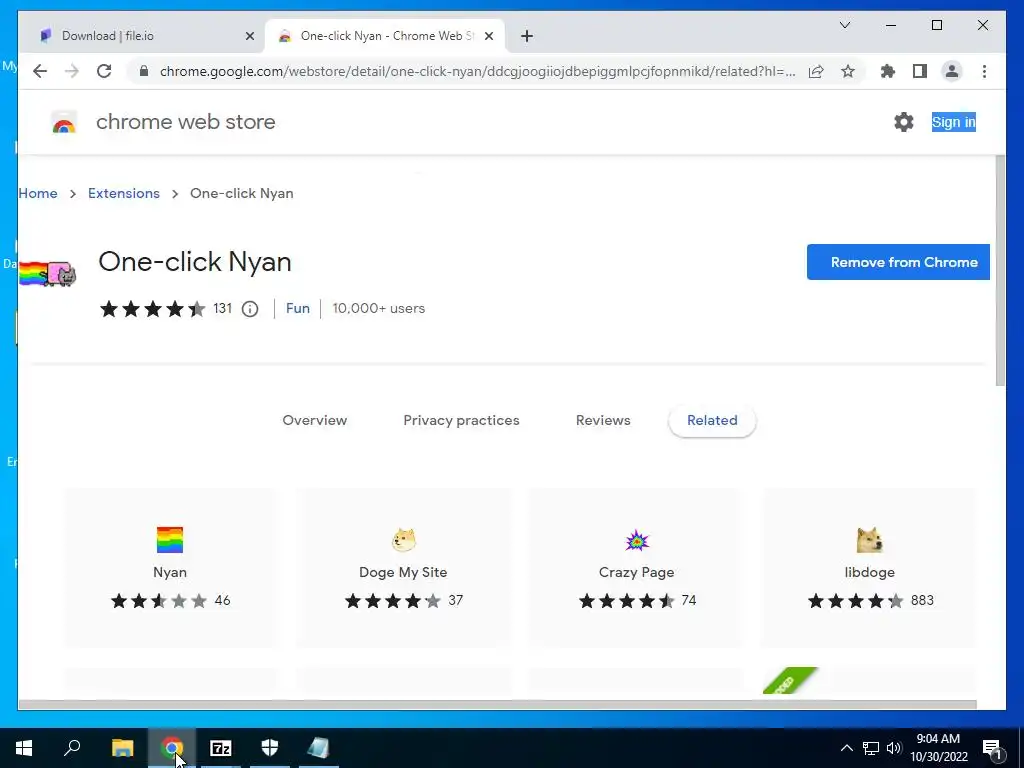Open the Overview tab
This screenshot has height=768, width=1024.
315,421
